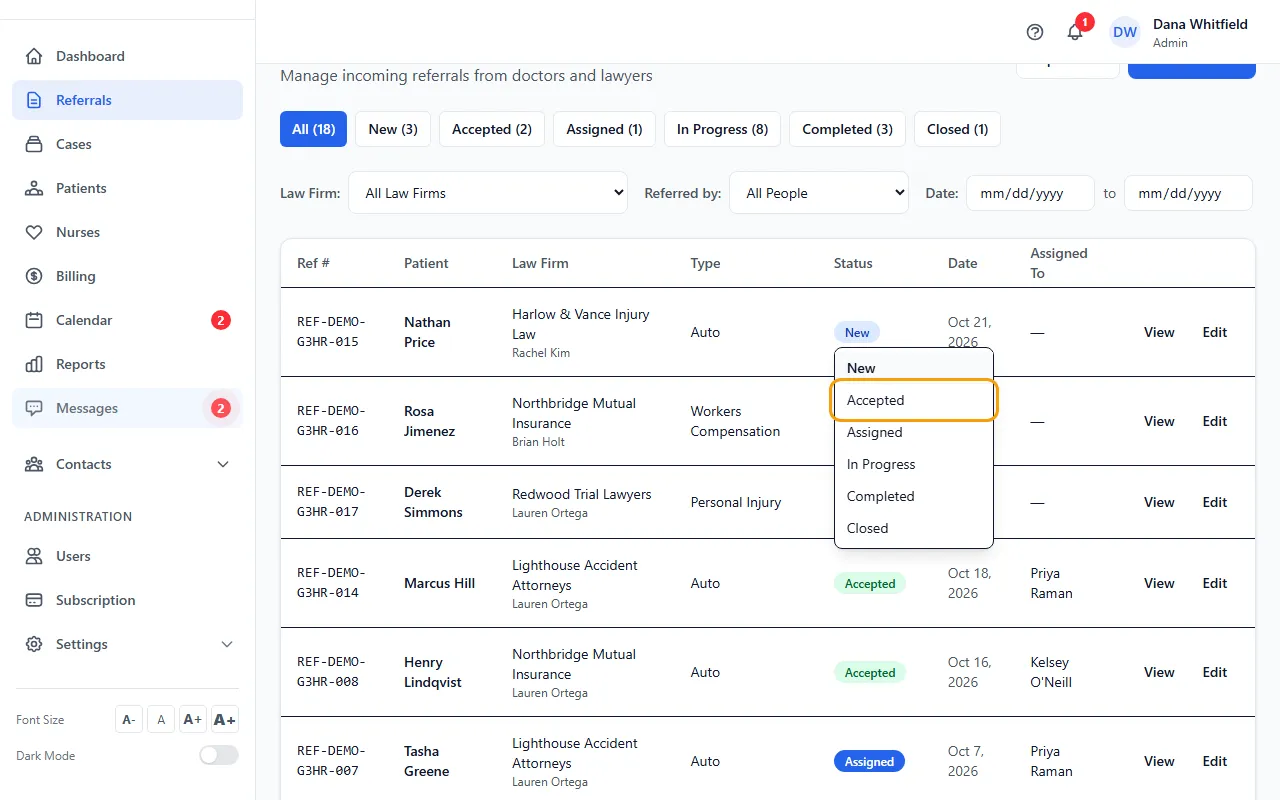The image size is (1280, 800).
Task: Open Calendar from sidebar
Action: (127, 320)
